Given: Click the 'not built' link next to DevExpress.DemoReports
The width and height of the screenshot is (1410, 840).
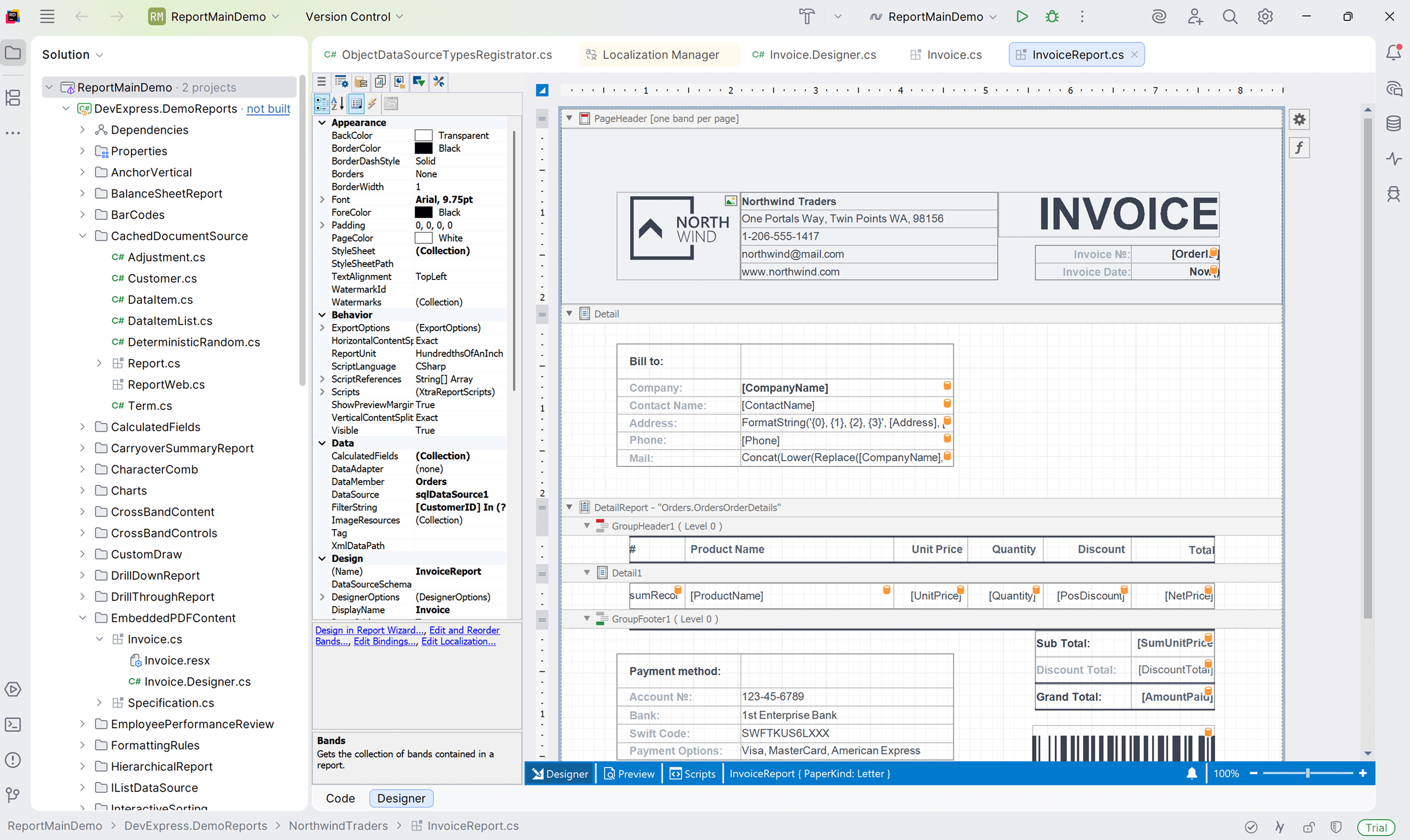Looking at the screenshot, I should coord(268,109).
